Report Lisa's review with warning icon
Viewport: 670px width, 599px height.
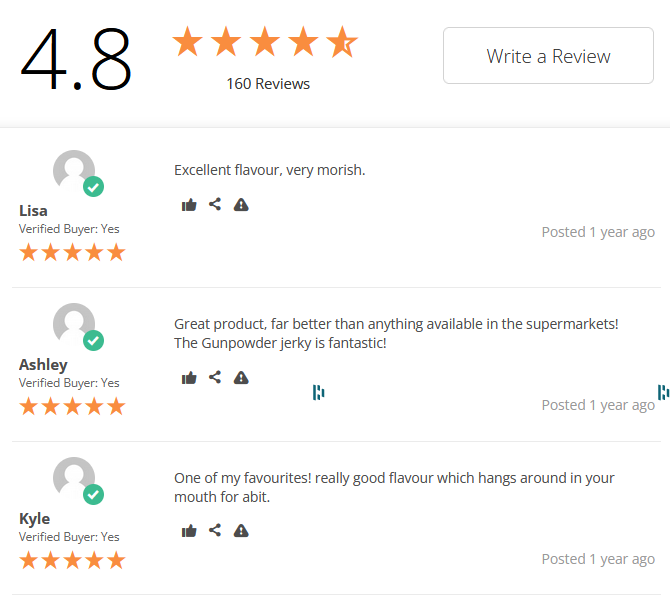241,205
